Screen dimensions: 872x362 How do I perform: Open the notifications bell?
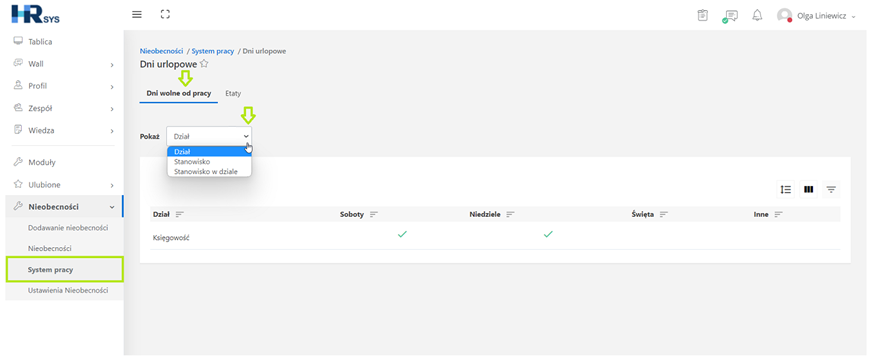click(757, 16)
